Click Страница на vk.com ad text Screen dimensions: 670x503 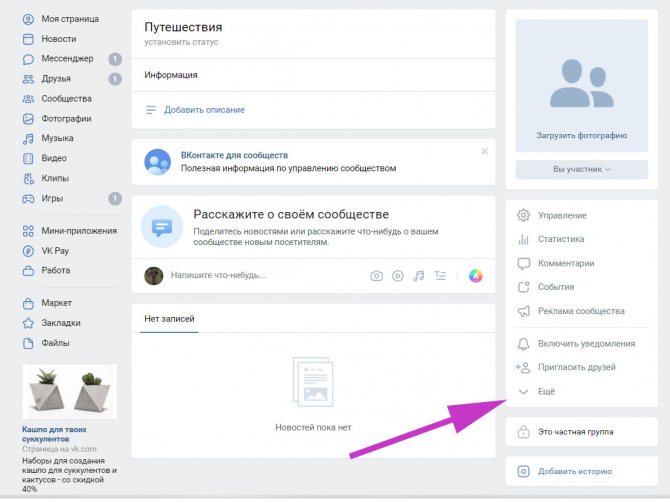click(59, 449)
